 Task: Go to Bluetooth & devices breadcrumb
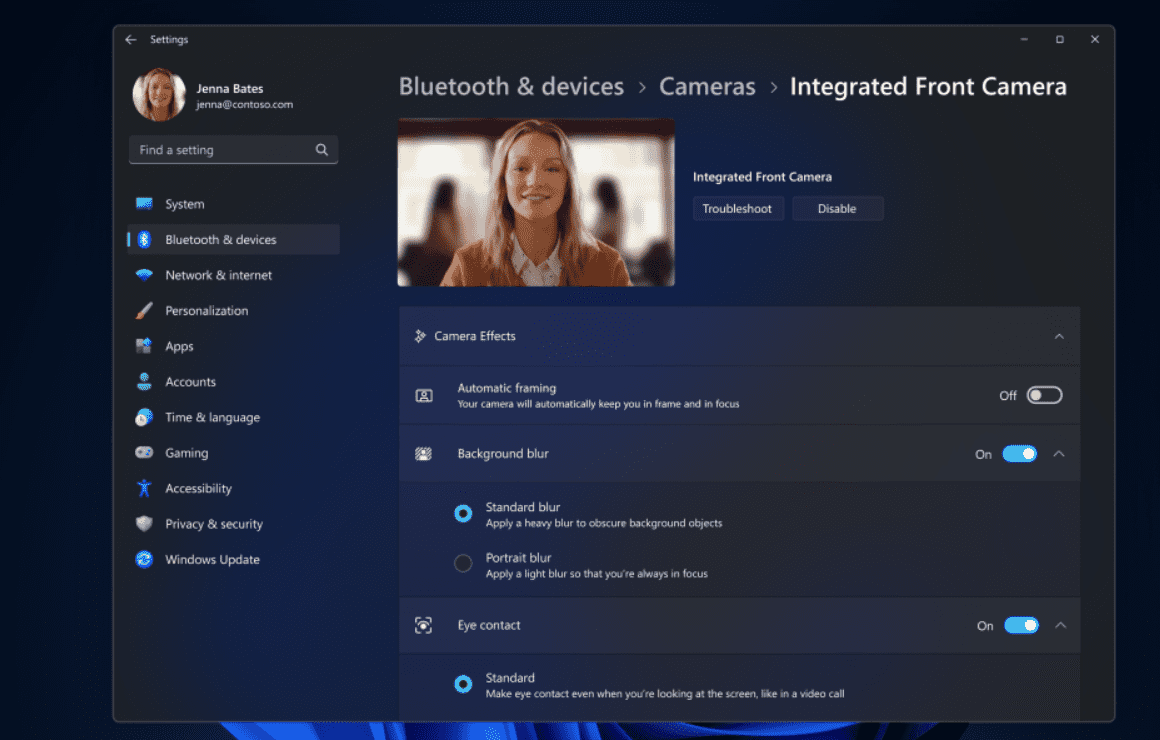511,87
